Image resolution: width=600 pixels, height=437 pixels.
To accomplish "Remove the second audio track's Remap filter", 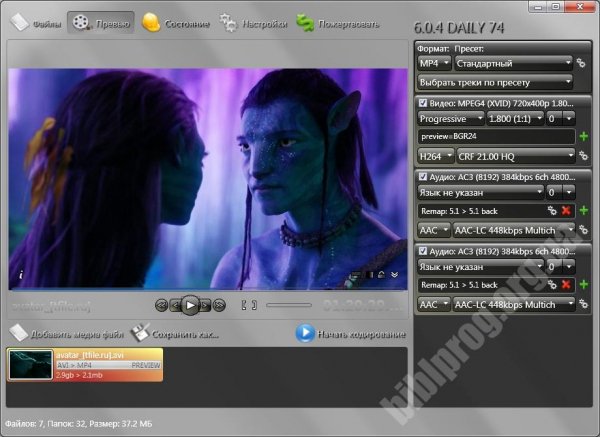I will [566, 285].
